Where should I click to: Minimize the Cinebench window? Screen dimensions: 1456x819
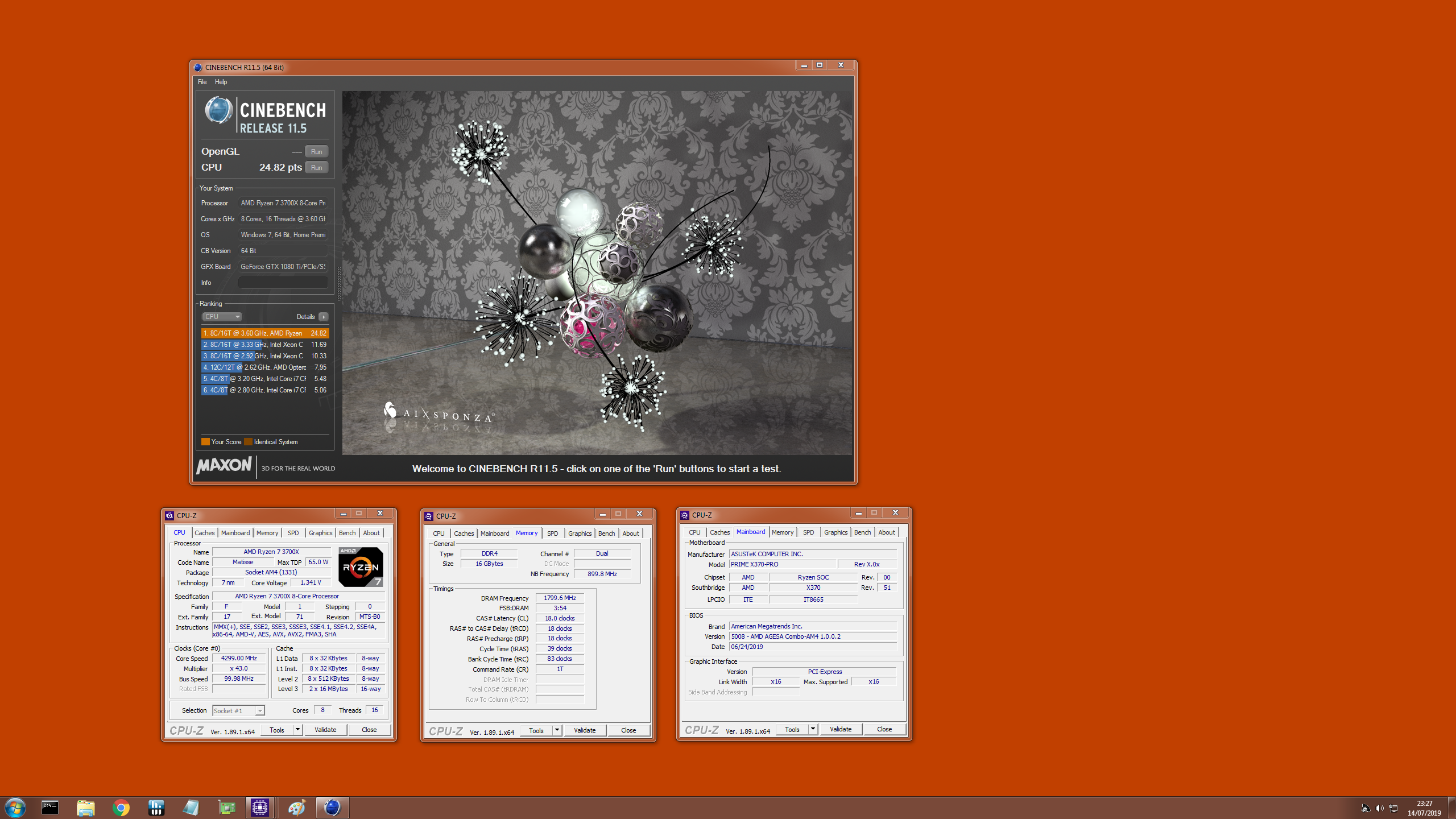(804, 65)
